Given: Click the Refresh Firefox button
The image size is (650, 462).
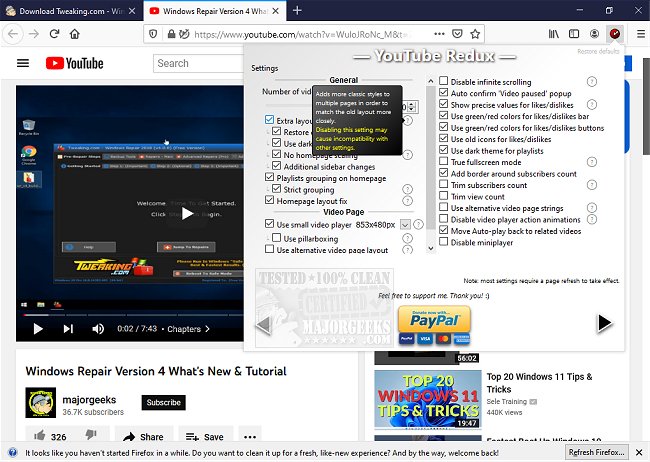Looking at the screenshot, I should [x=597, y=452].
